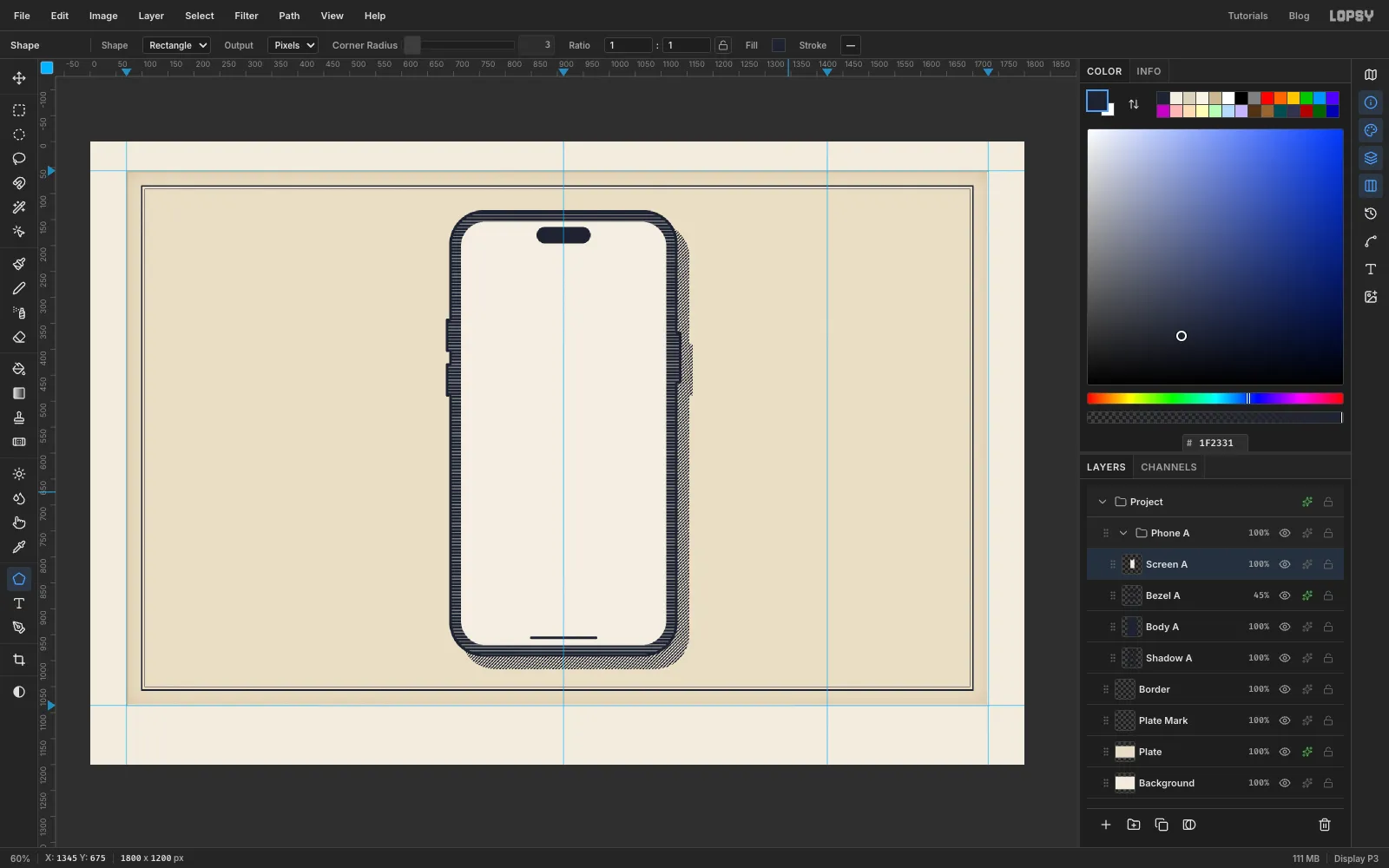The height and width of the screenshot is (868, 1389).
Task: Select the Eraser tool
Action: (19, 337)
